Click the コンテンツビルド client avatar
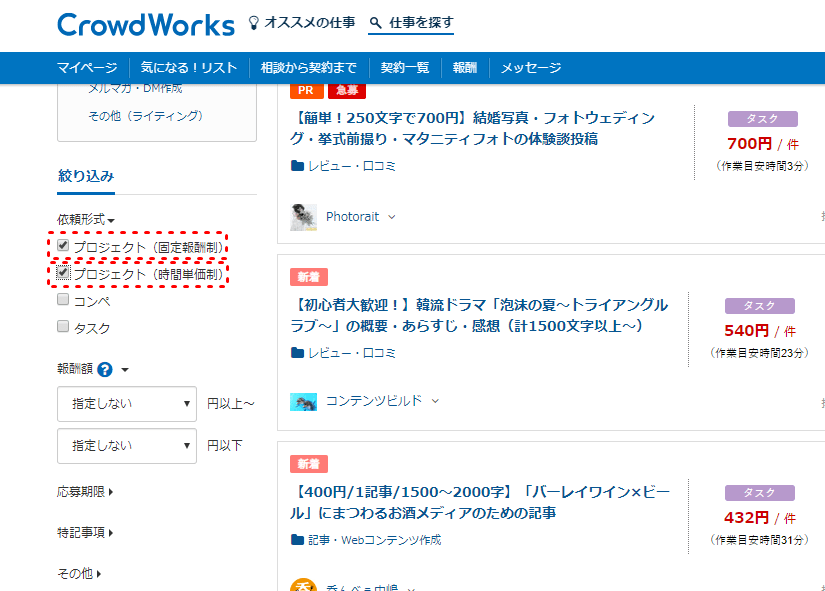The width and height of the screenshot is (825, 591). [x=303, y=401]
